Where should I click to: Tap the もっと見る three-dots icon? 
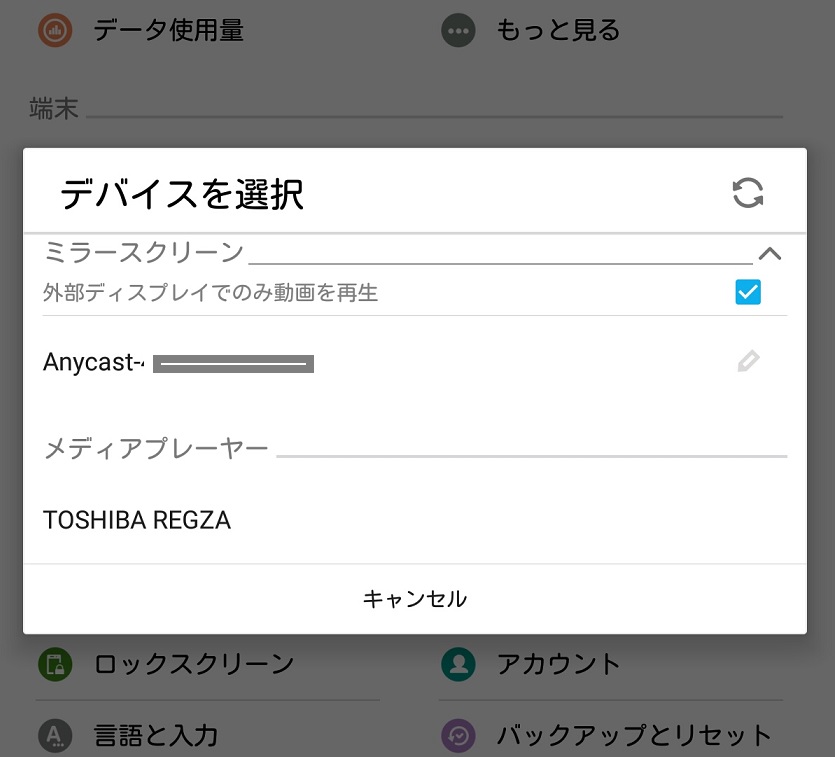pos(458,30)
